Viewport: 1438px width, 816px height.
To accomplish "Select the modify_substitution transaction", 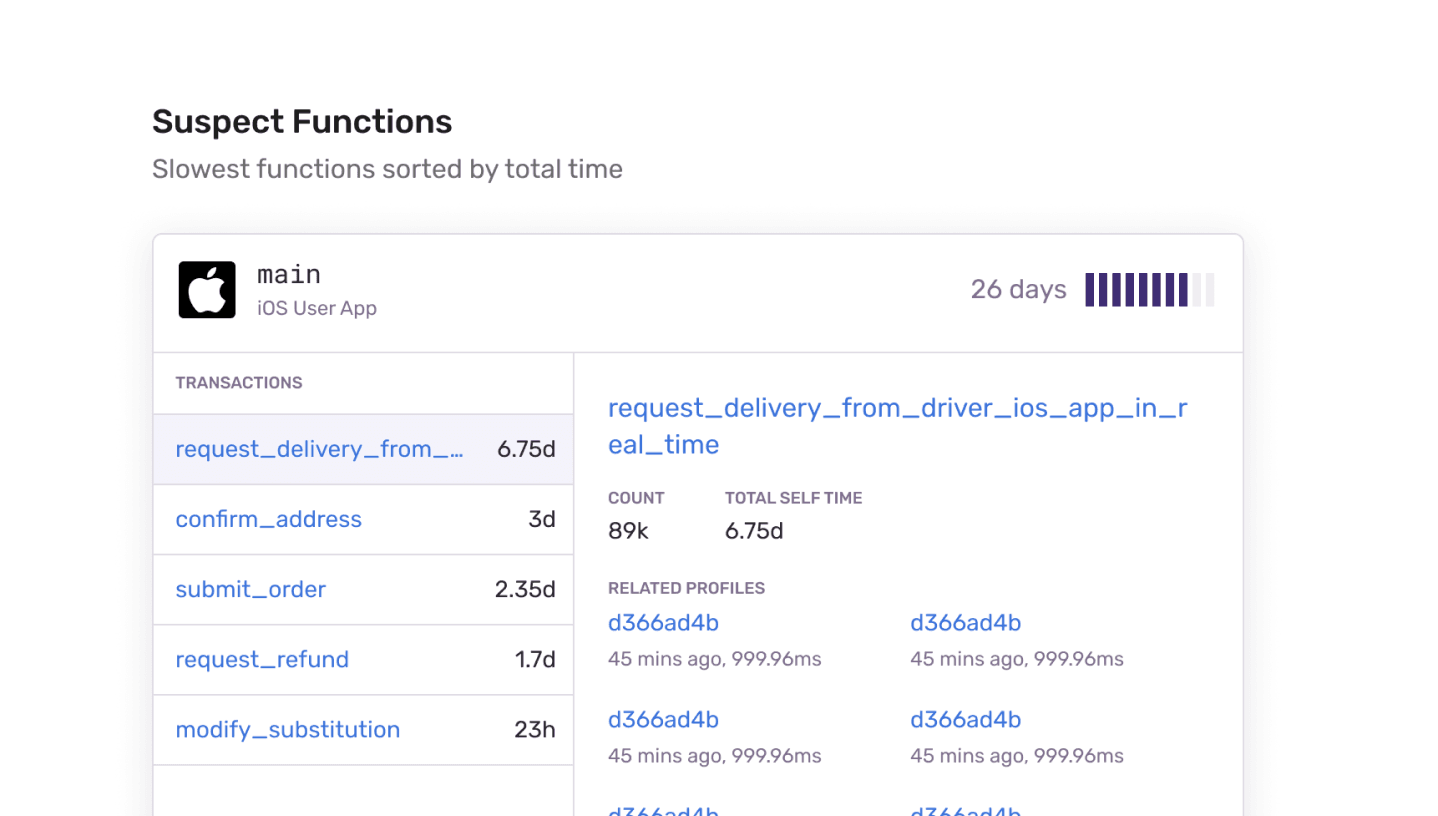I will coord(287,729).
